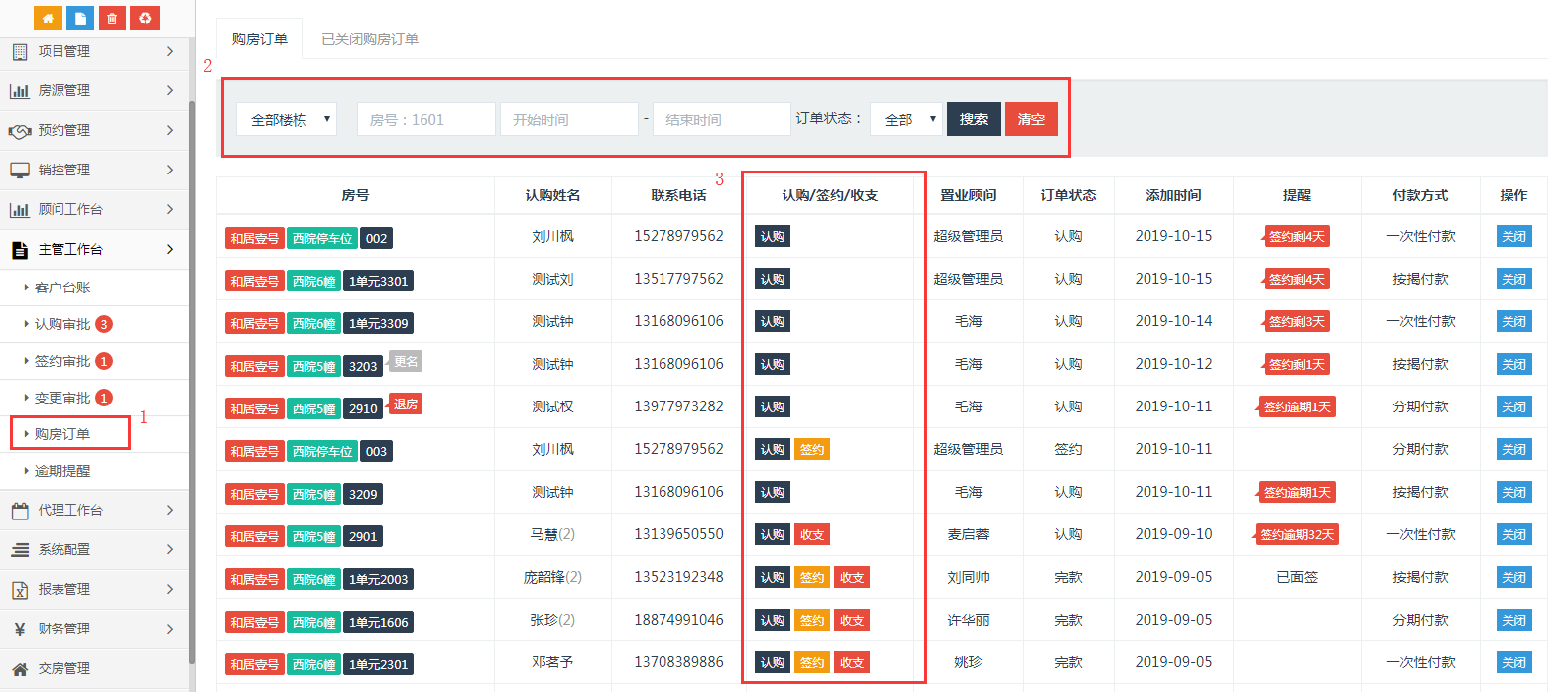Click the 认购 badge in row 1单元2301

pos(773,663)
